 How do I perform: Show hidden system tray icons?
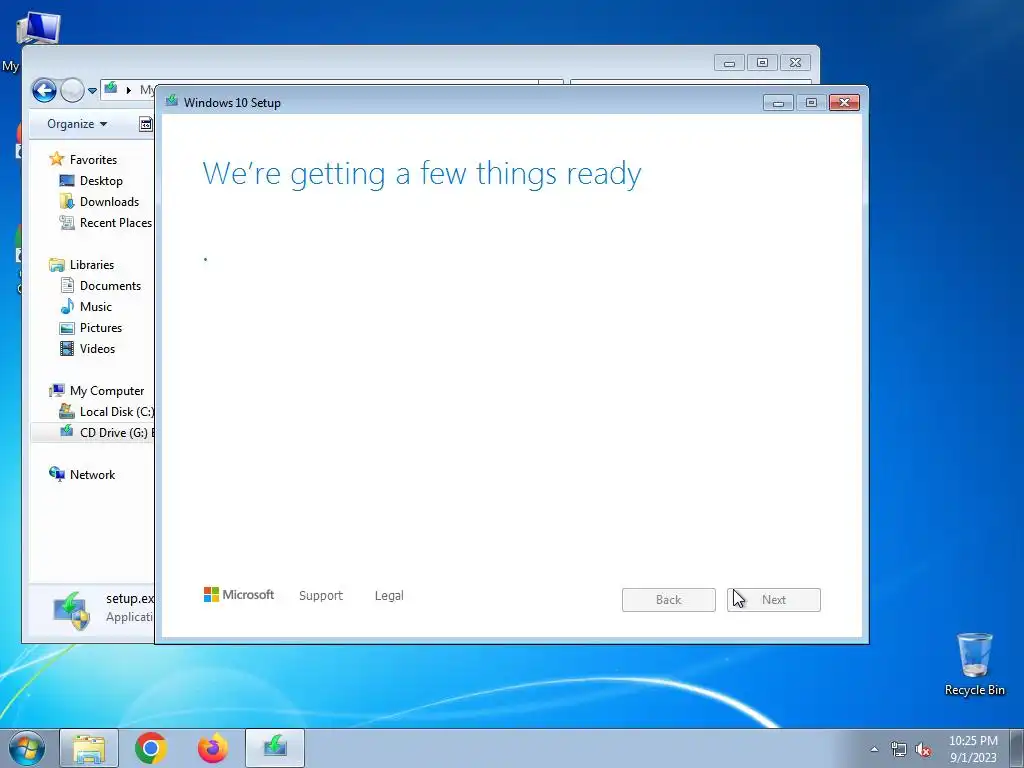874,749
